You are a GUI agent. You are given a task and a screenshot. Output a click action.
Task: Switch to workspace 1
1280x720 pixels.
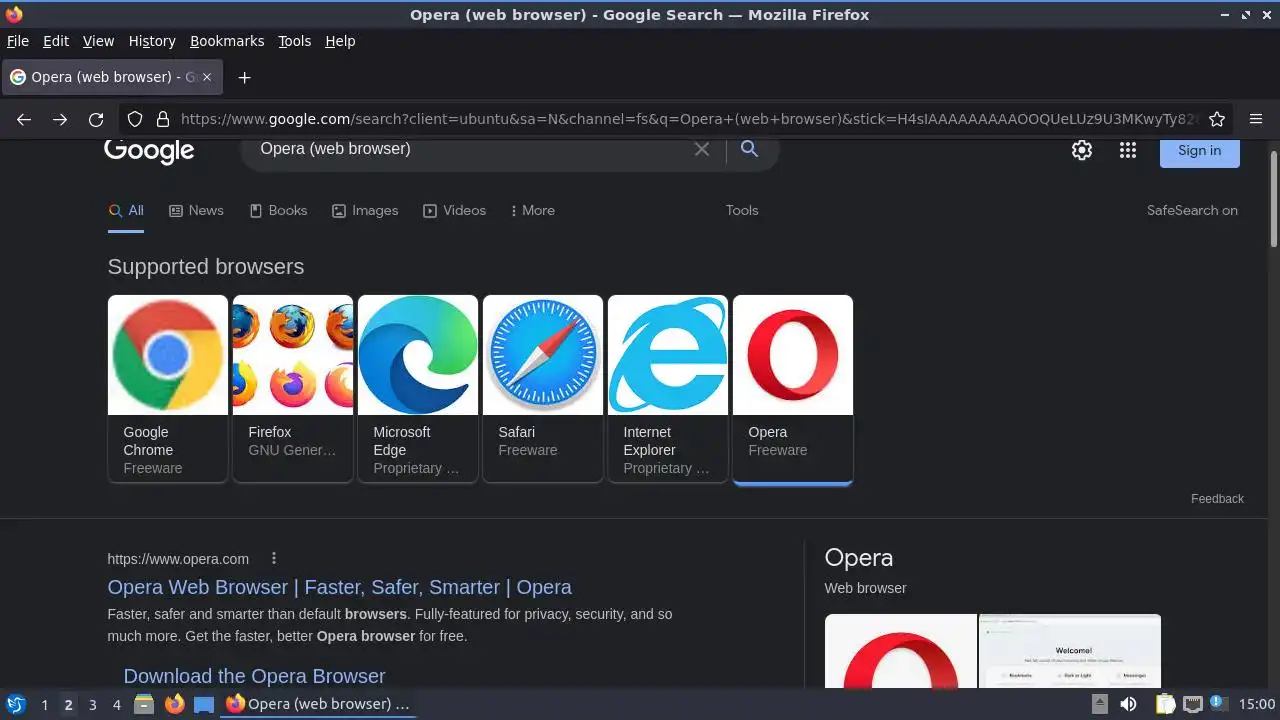click(44, 705)
